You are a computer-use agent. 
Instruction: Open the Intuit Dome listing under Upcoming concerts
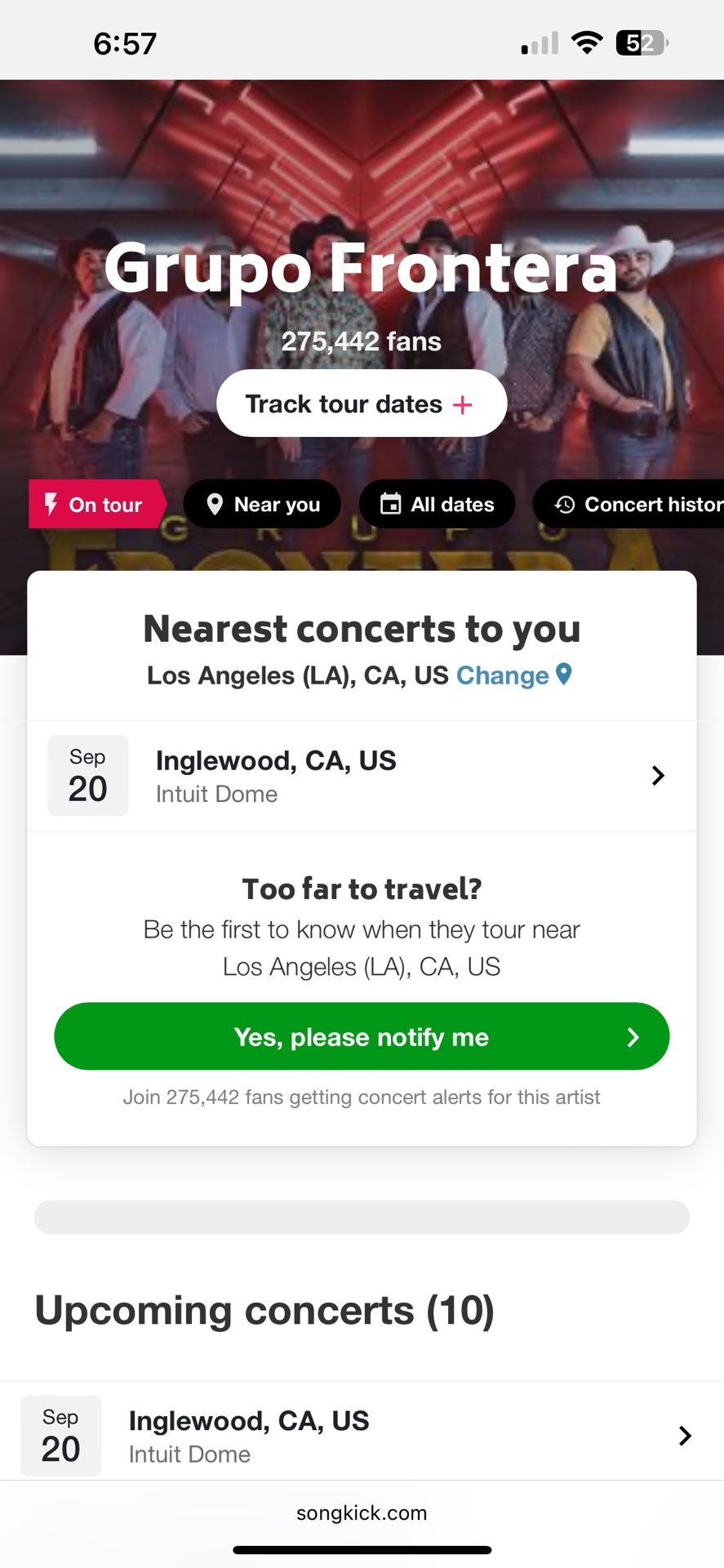pyautogui.click(x=248, y=1436)
